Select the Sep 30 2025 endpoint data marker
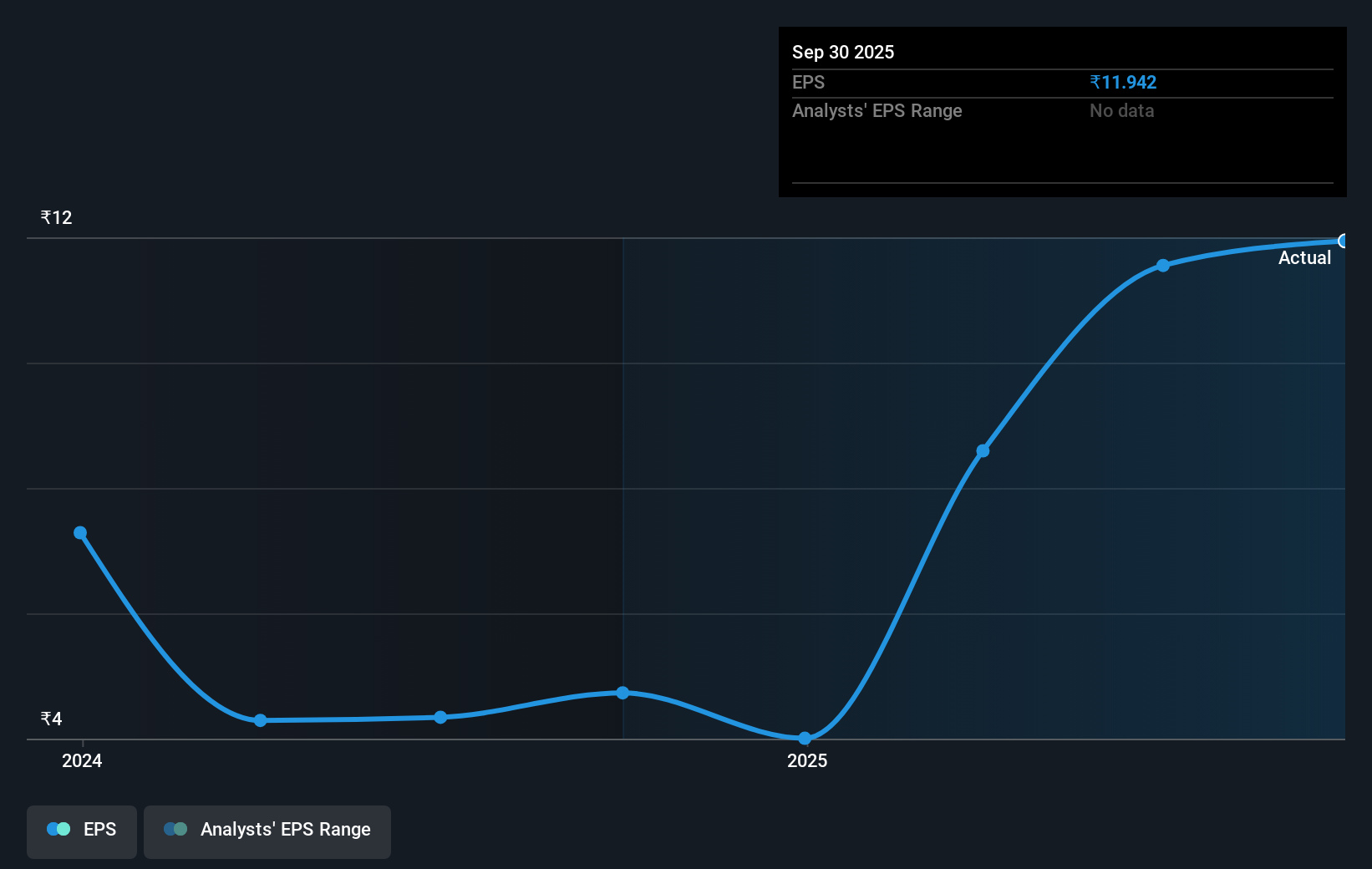 [x=1343, y=241]
